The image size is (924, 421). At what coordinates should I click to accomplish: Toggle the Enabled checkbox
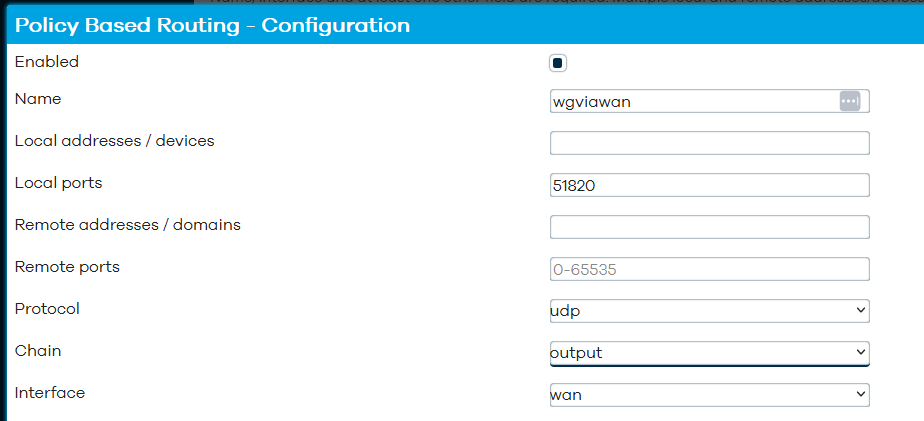557,63
